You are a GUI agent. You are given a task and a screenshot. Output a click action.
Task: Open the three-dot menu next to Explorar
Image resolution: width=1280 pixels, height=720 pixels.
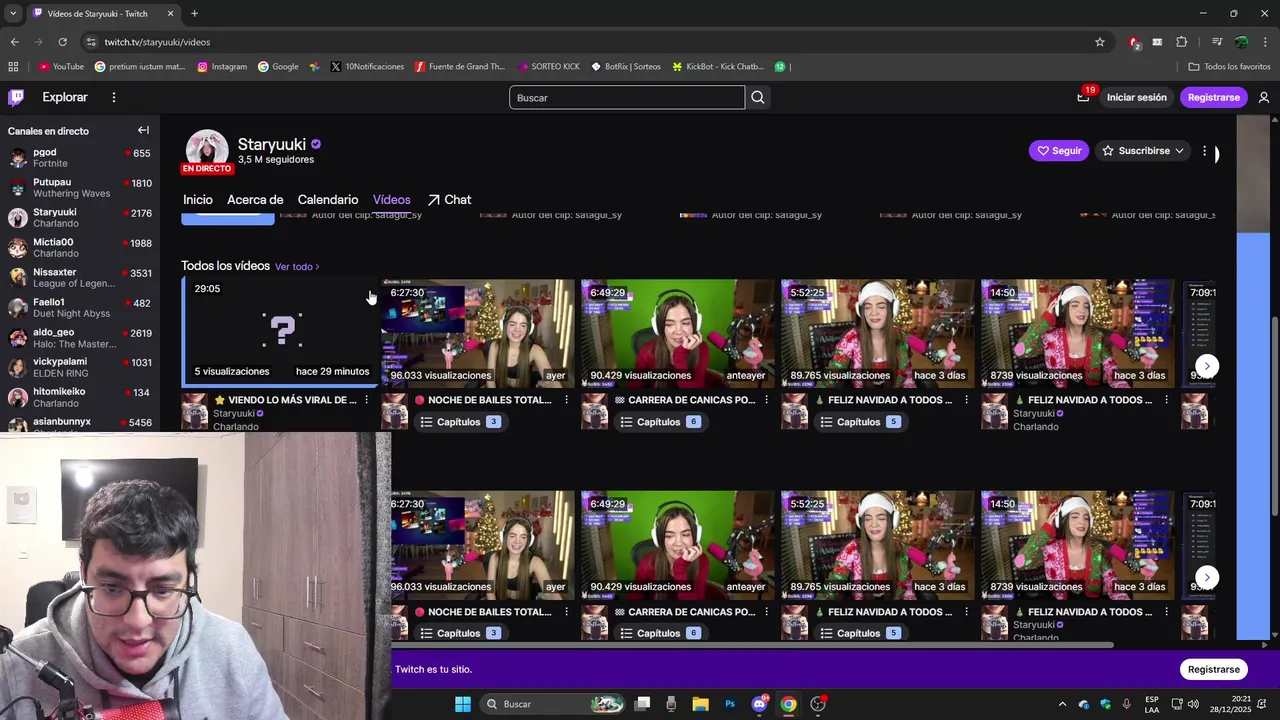(x=114, y=97)
